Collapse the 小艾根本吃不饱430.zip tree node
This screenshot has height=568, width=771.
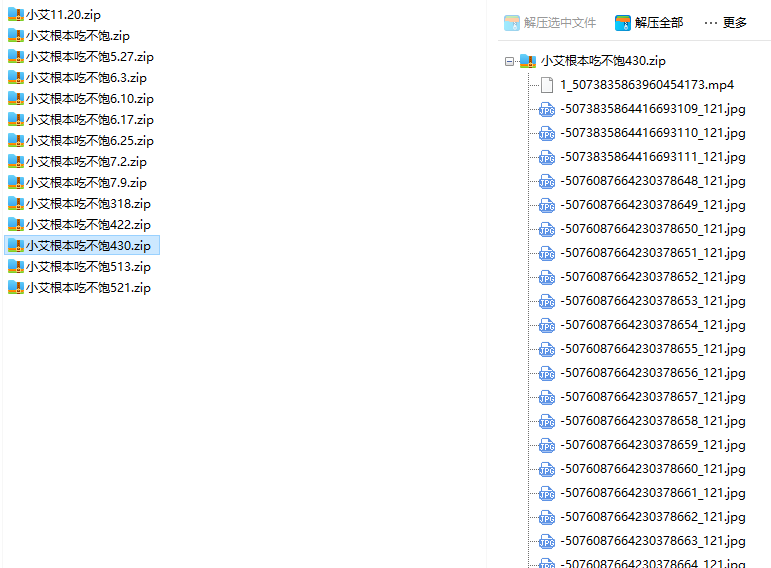[509, 61]
